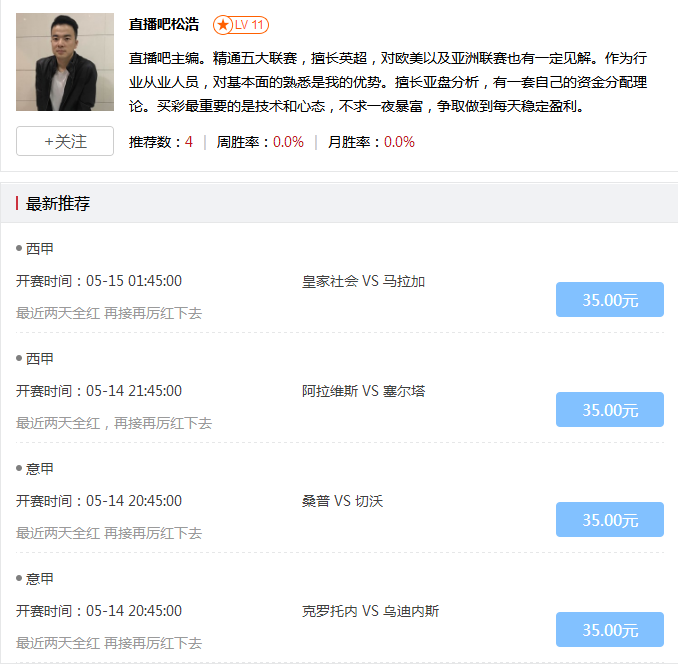Follow the expert with +关注 button
The image size is (678, 664).
click(x=65, y=141)
